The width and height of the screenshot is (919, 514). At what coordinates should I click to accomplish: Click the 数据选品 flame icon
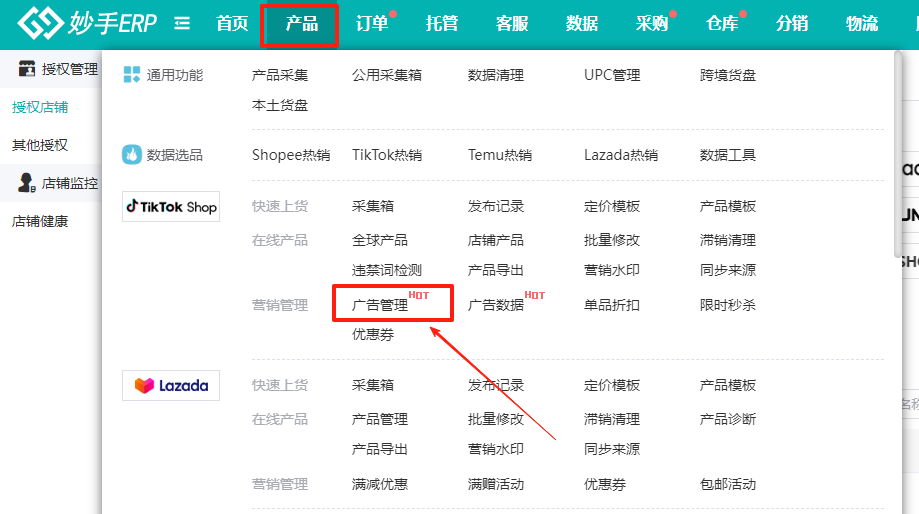132,155
